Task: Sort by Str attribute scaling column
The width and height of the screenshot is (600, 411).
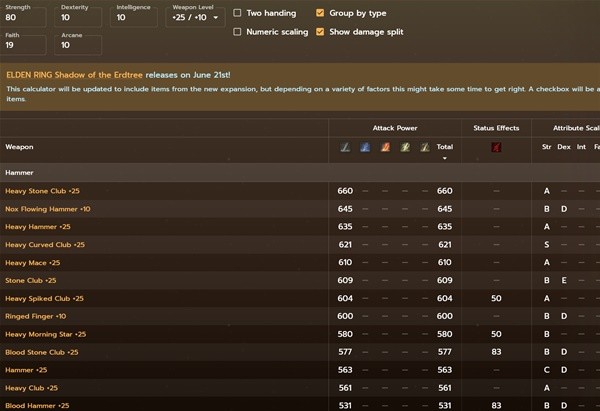Action: (546, 147)
